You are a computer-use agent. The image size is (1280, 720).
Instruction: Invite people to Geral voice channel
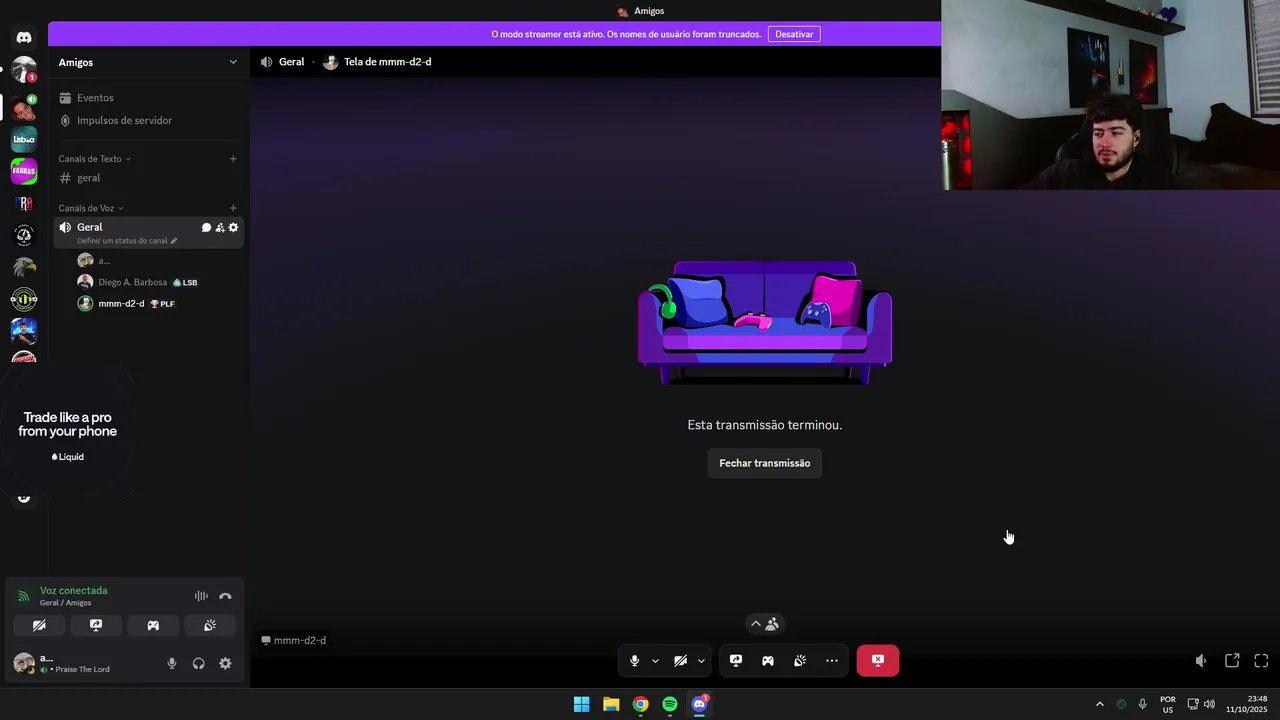220,228
